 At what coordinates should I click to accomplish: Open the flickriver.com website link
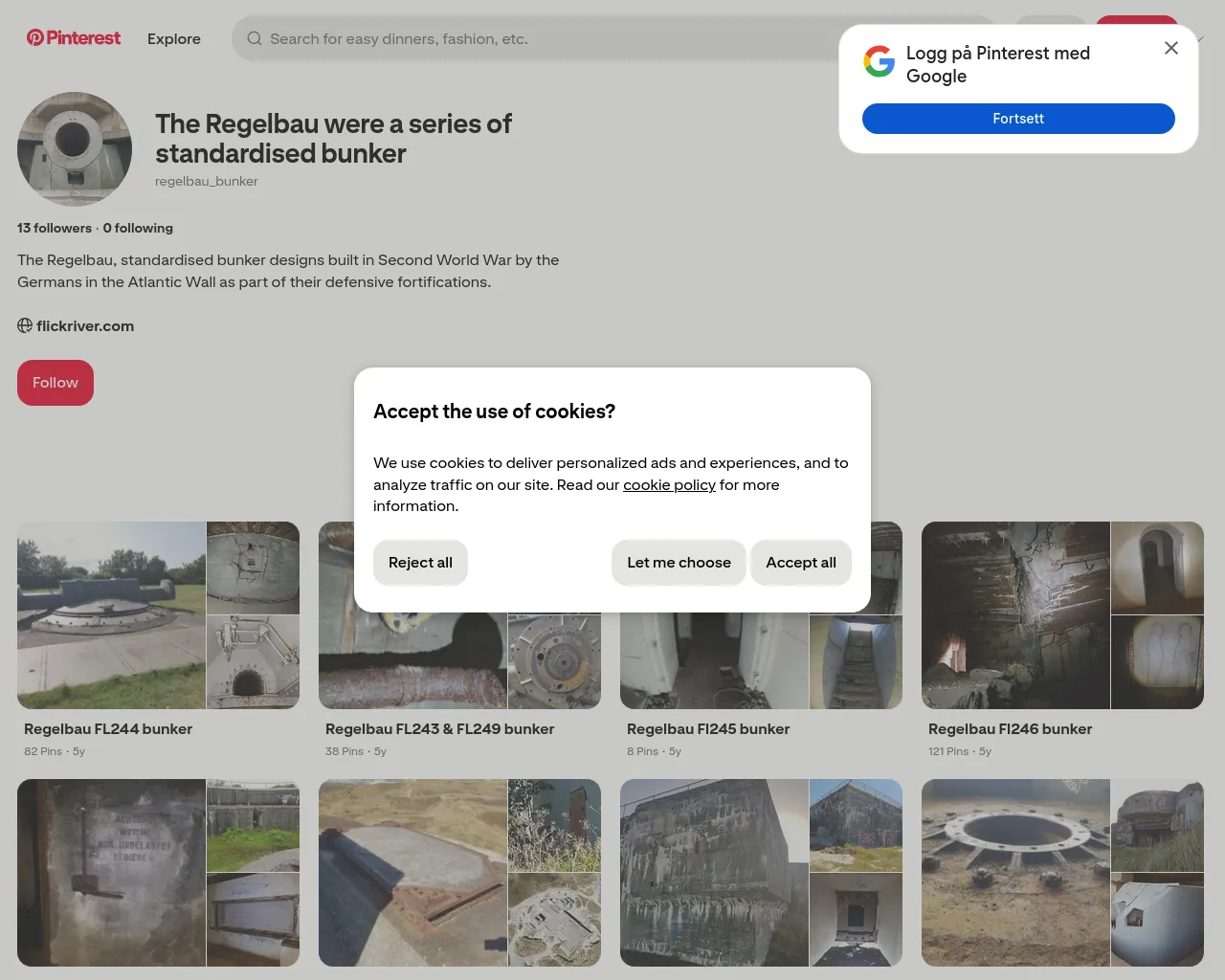pyautogui.click(x=85, y=326)
